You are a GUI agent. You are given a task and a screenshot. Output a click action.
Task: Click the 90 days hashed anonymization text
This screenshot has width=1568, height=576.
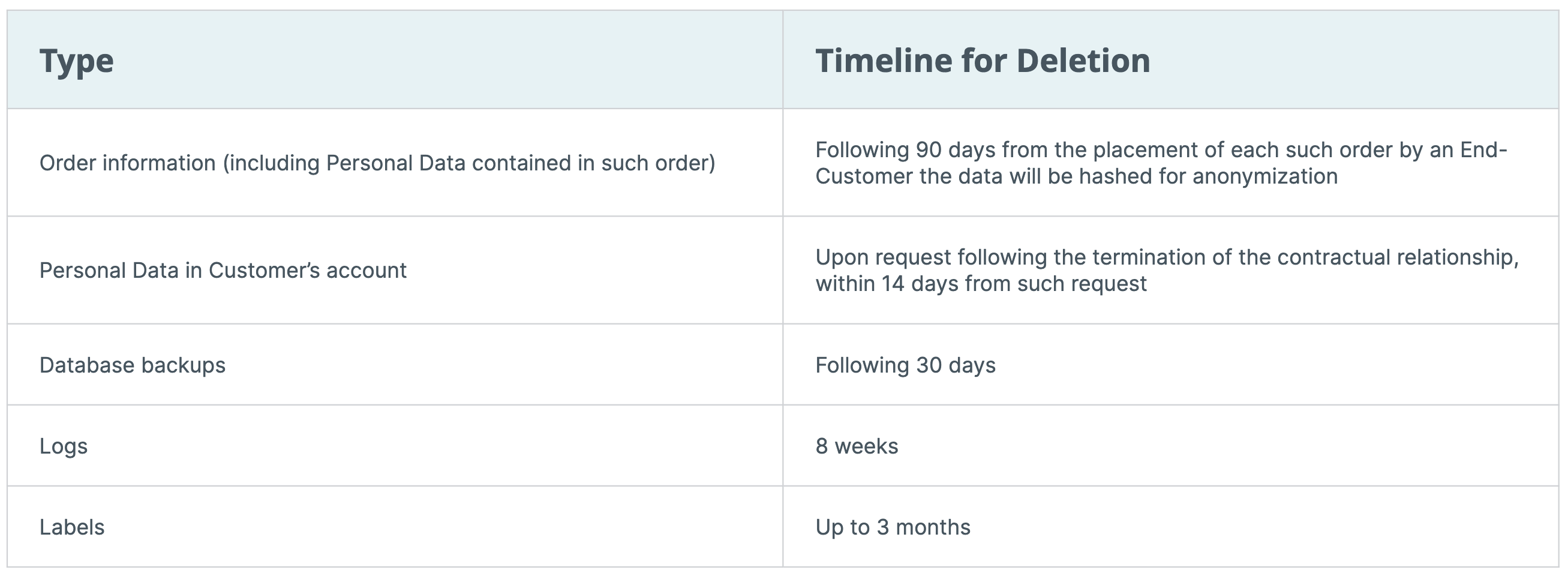pyautogui.click(x=1161, y=163)
